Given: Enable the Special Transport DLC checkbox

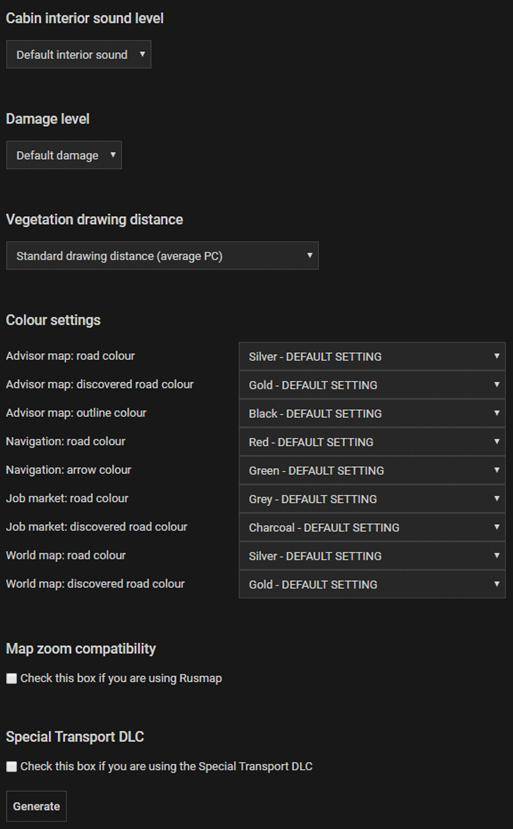Looking at the screenshot, I should [x=12, y=767].
